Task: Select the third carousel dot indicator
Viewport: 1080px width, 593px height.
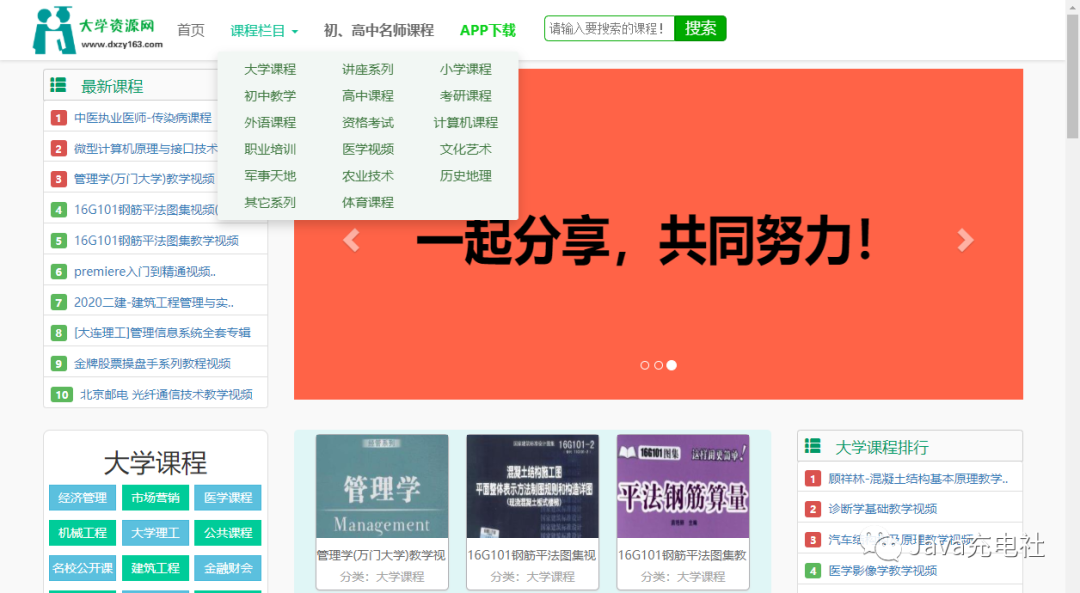Action: click(x=672, y=365)
